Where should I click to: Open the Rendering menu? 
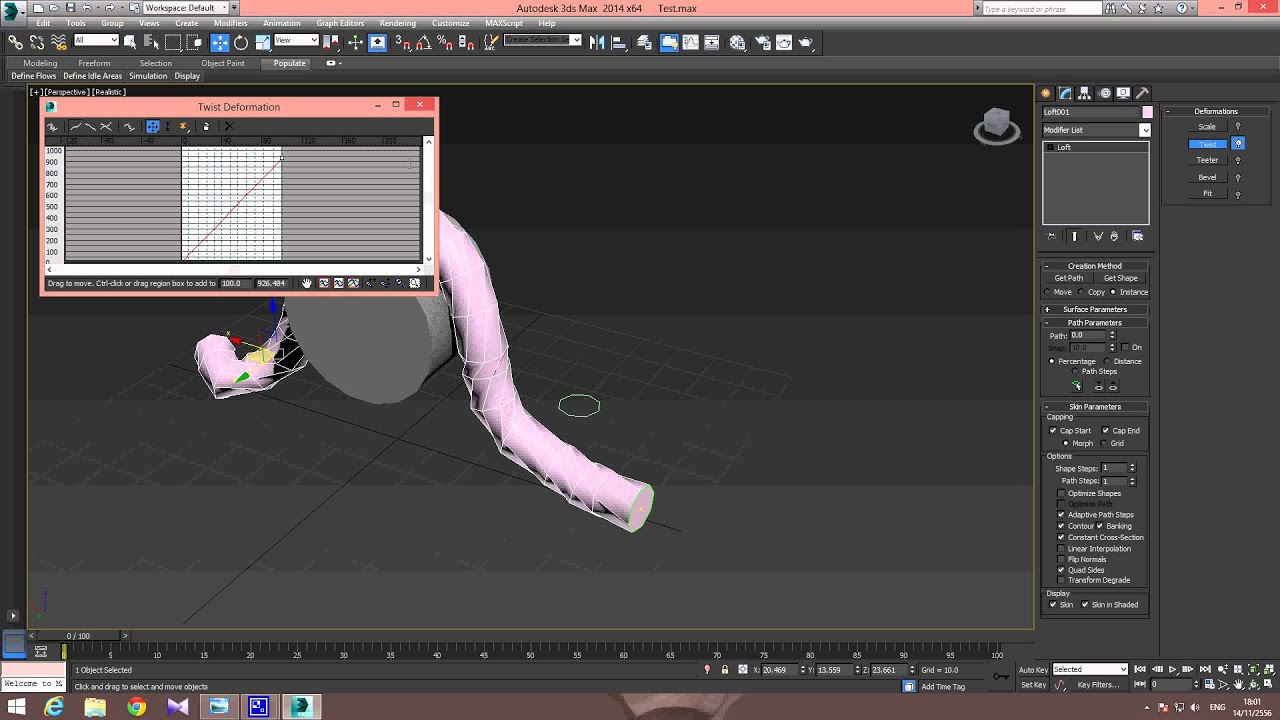397,23
